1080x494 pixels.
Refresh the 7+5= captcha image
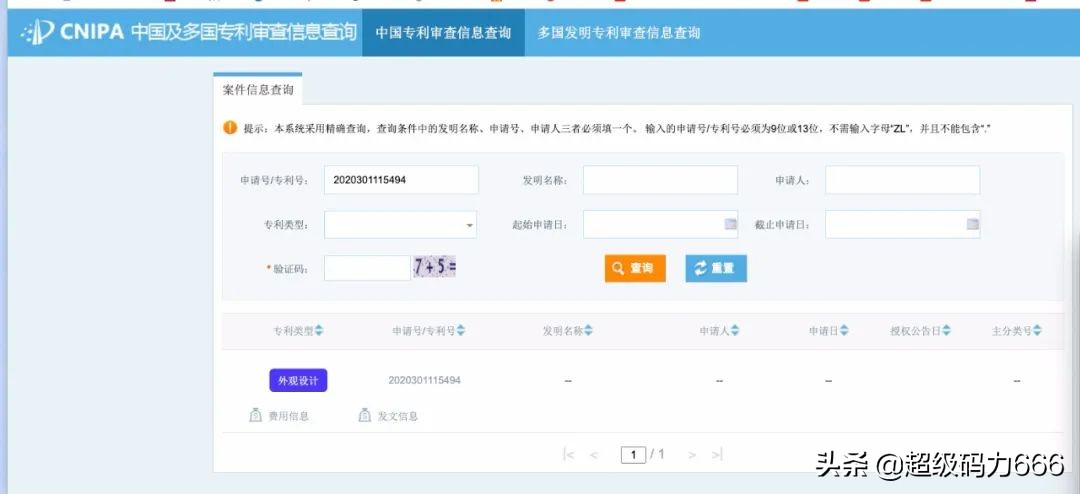coord(435,267)
